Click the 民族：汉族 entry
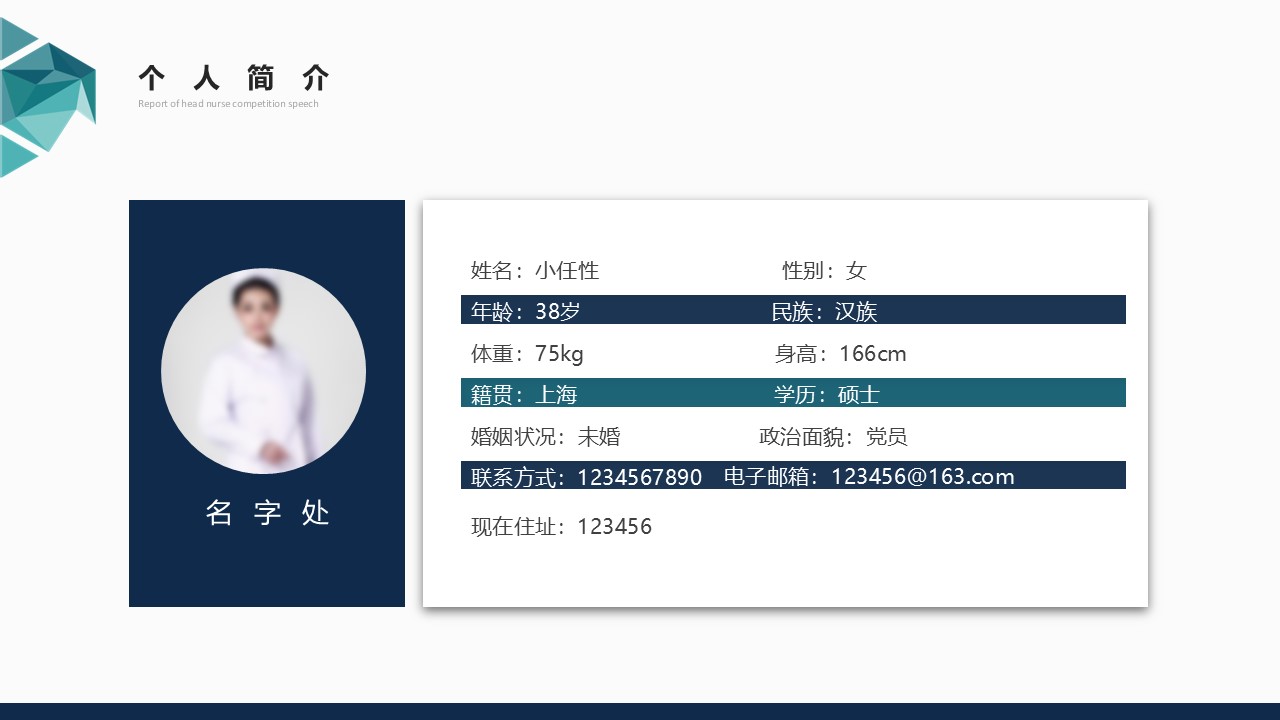Image resolution: width=1280 pixels, height=720 pixels. click(824, 311)
